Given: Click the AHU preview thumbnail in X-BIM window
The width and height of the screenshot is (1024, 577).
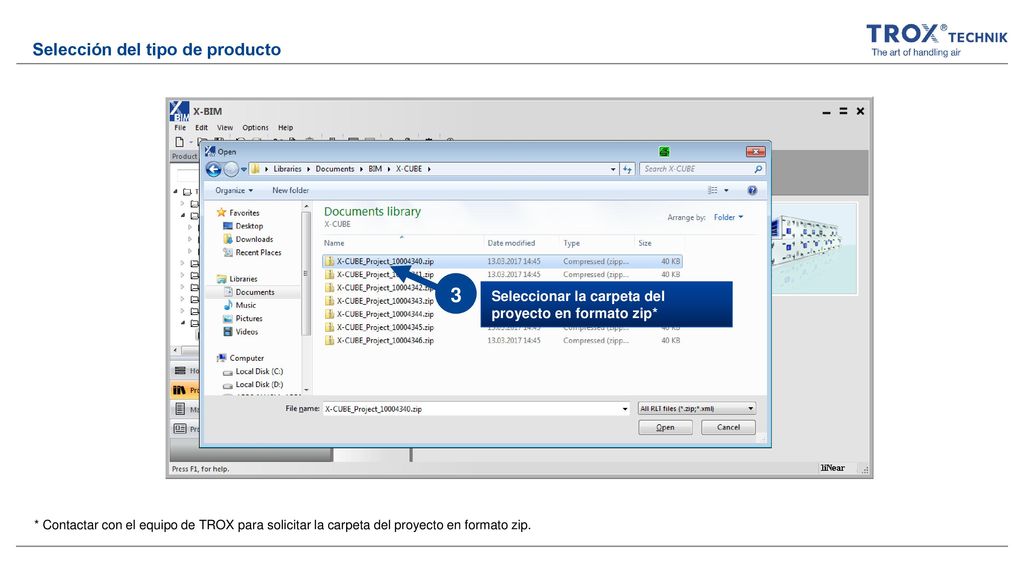Looking at the screenshot, I should pyautogui.click(x=814, y=249).
